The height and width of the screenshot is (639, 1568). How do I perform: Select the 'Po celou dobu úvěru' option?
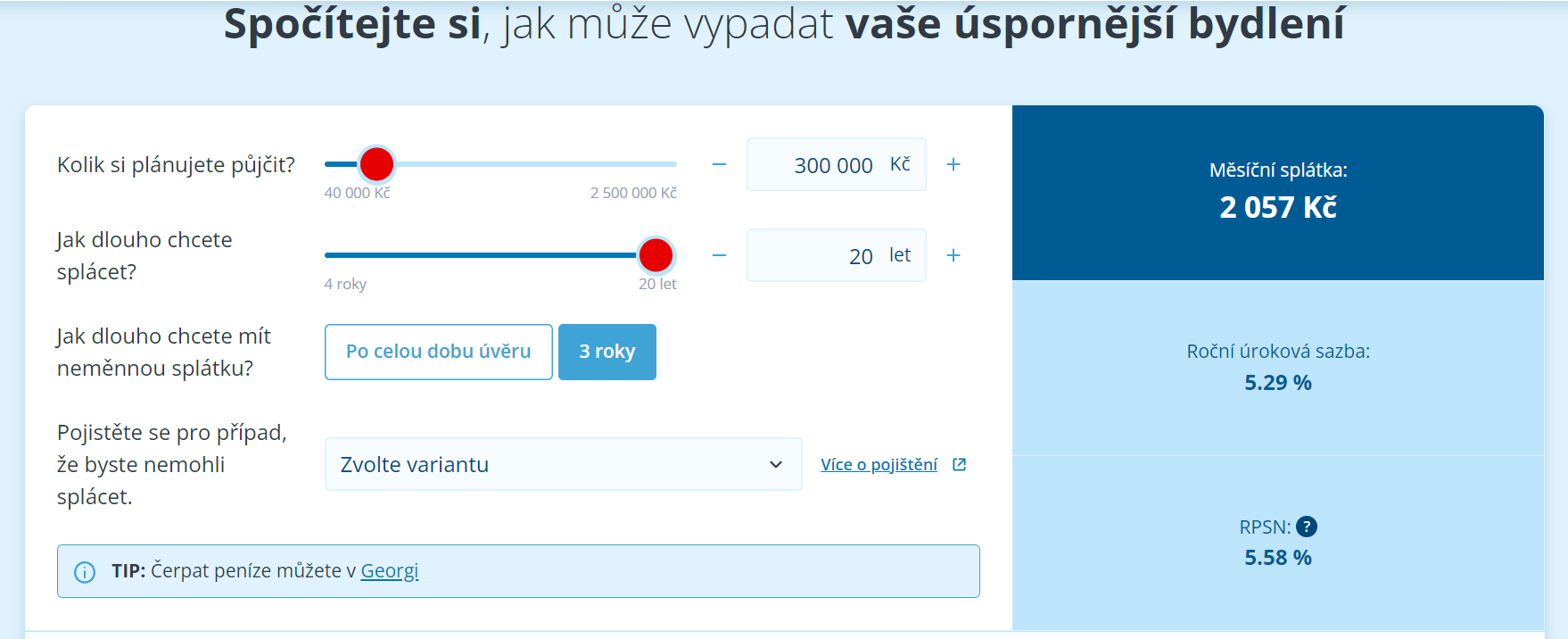pos(439,352)
